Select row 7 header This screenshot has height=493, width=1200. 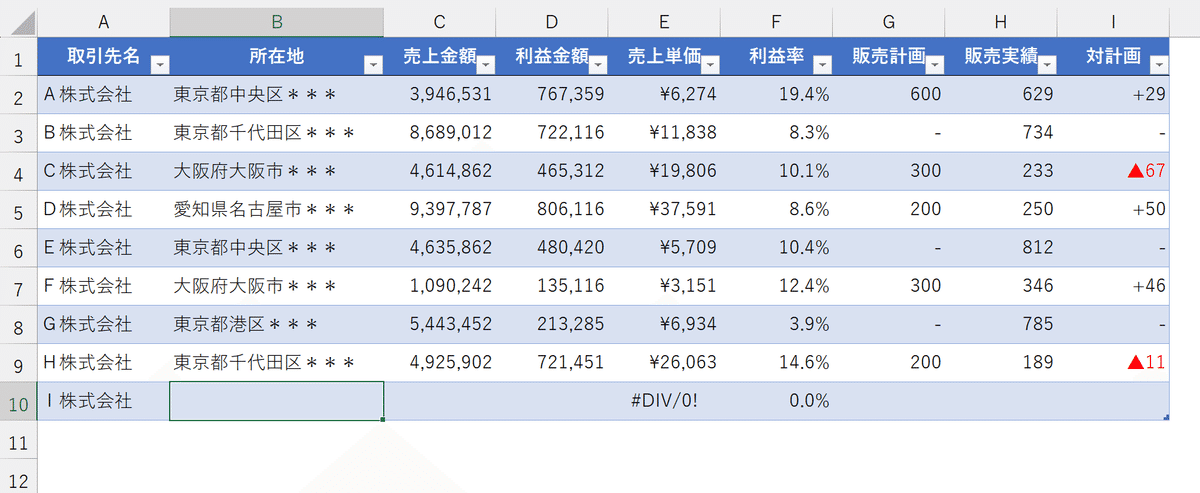tap(18, 286)
